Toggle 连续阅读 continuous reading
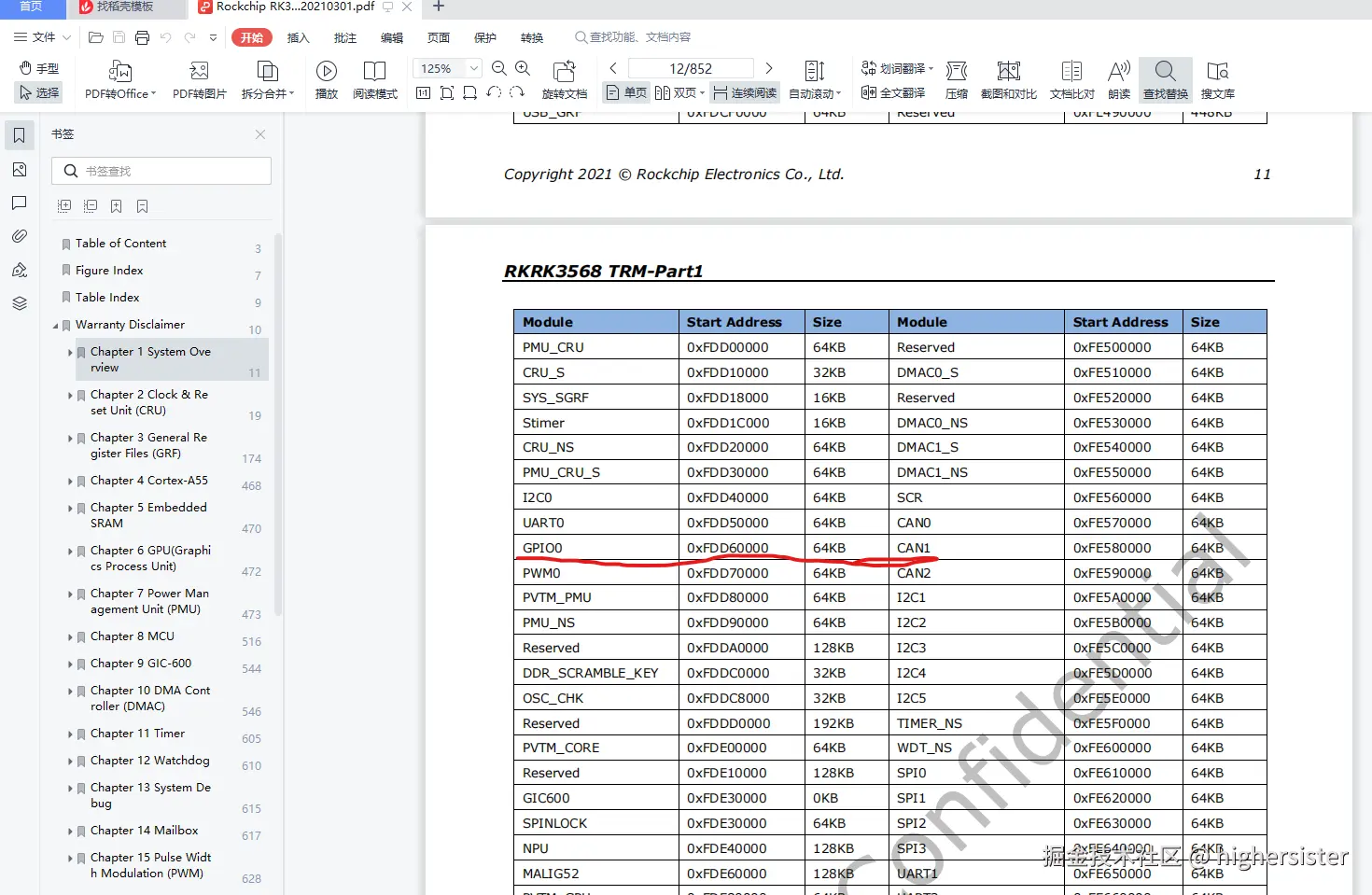The width and height of the screenshot is (1372, 895). coord(745,92)
